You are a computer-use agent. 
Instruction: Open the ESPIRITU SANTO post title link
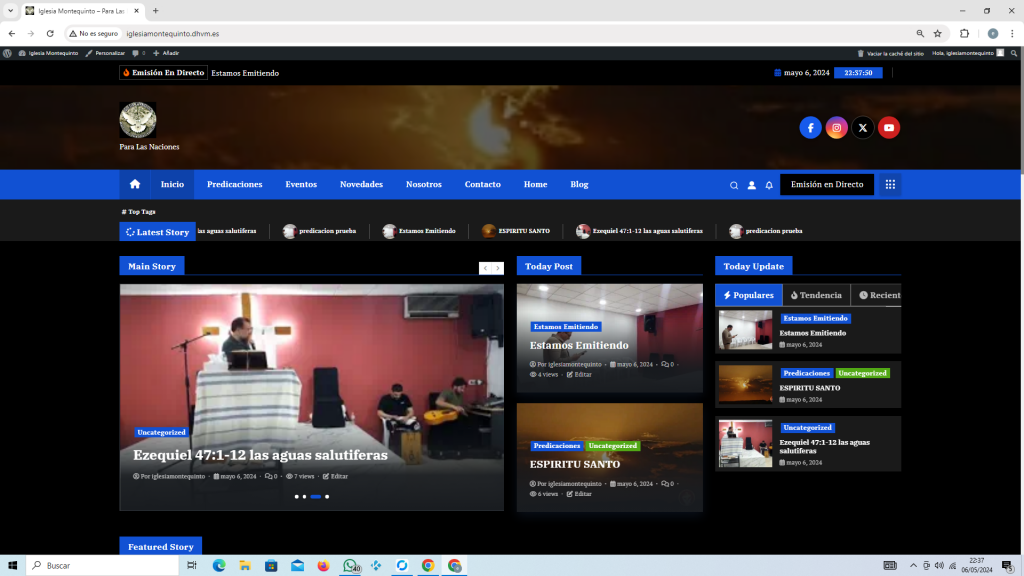575,464
